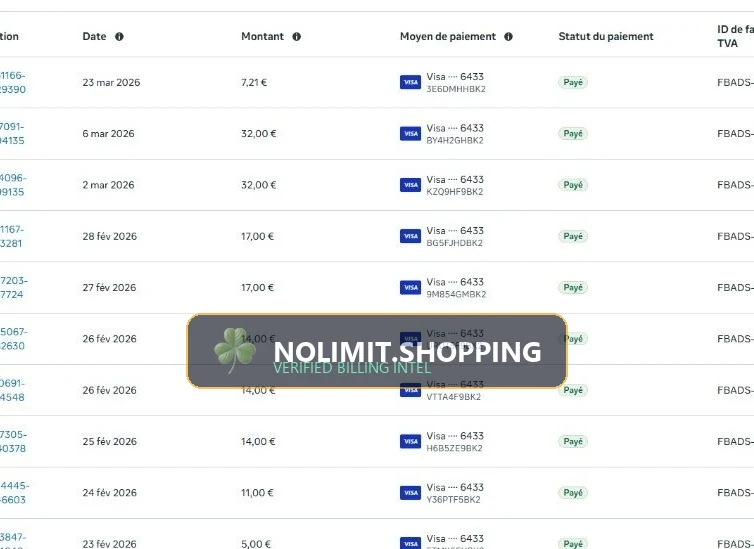Click the Visa logo in the 6 mar 2026 row
The image size is (754, 549).
point(410,134)
